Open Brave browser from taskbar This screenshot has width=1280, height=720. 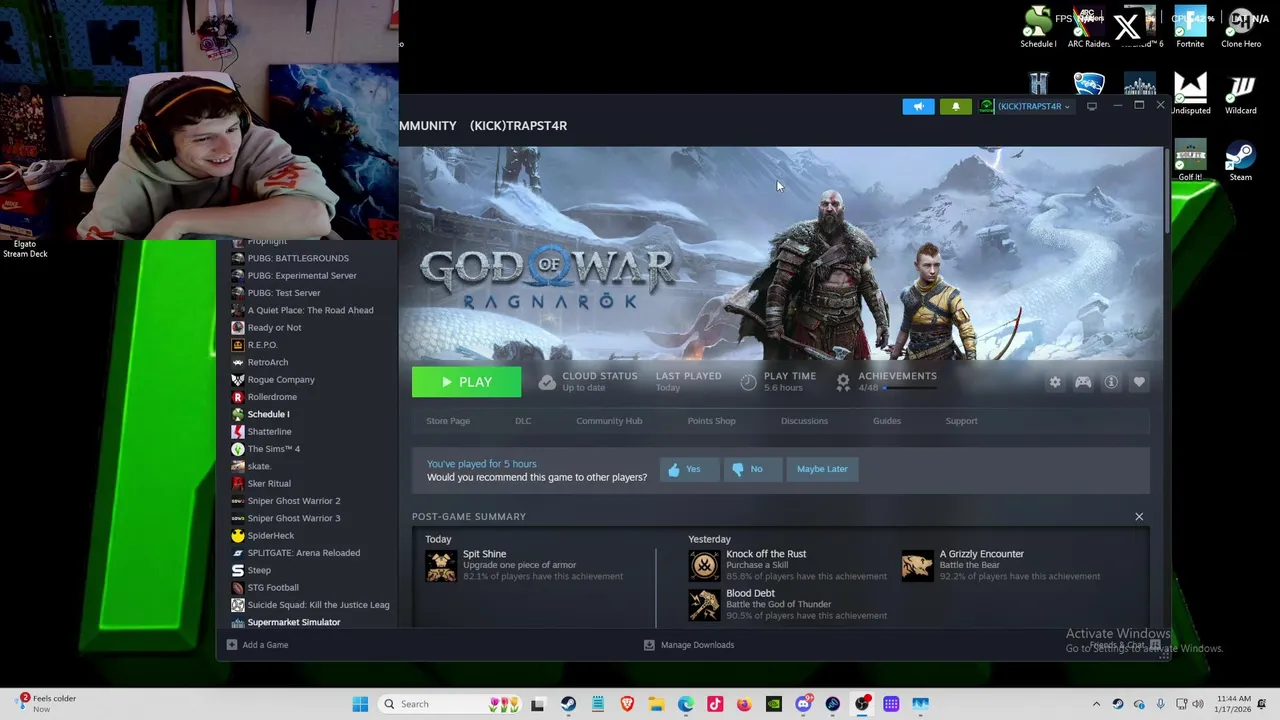pos(627,704)
